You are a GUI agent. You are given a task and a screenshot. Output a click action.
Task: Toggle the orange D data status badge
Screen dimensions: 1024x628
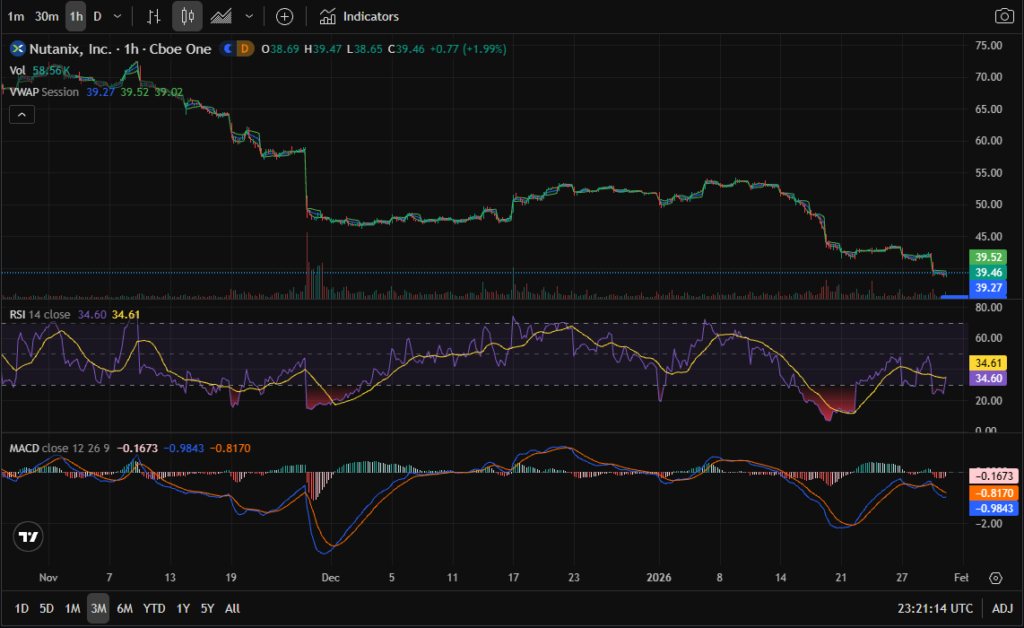coord(245,49)
